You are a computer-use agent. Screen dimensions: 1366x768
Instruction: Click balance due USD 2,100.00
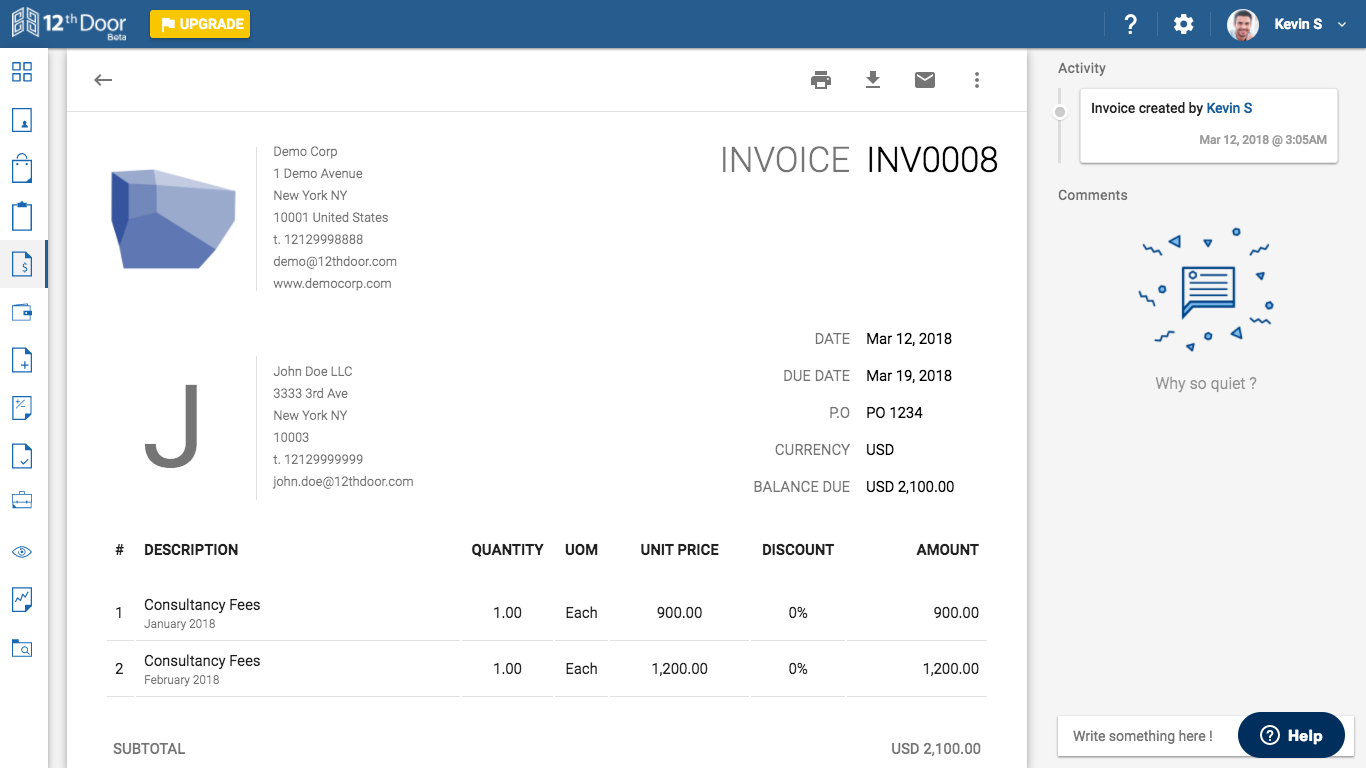coord(910,487)
